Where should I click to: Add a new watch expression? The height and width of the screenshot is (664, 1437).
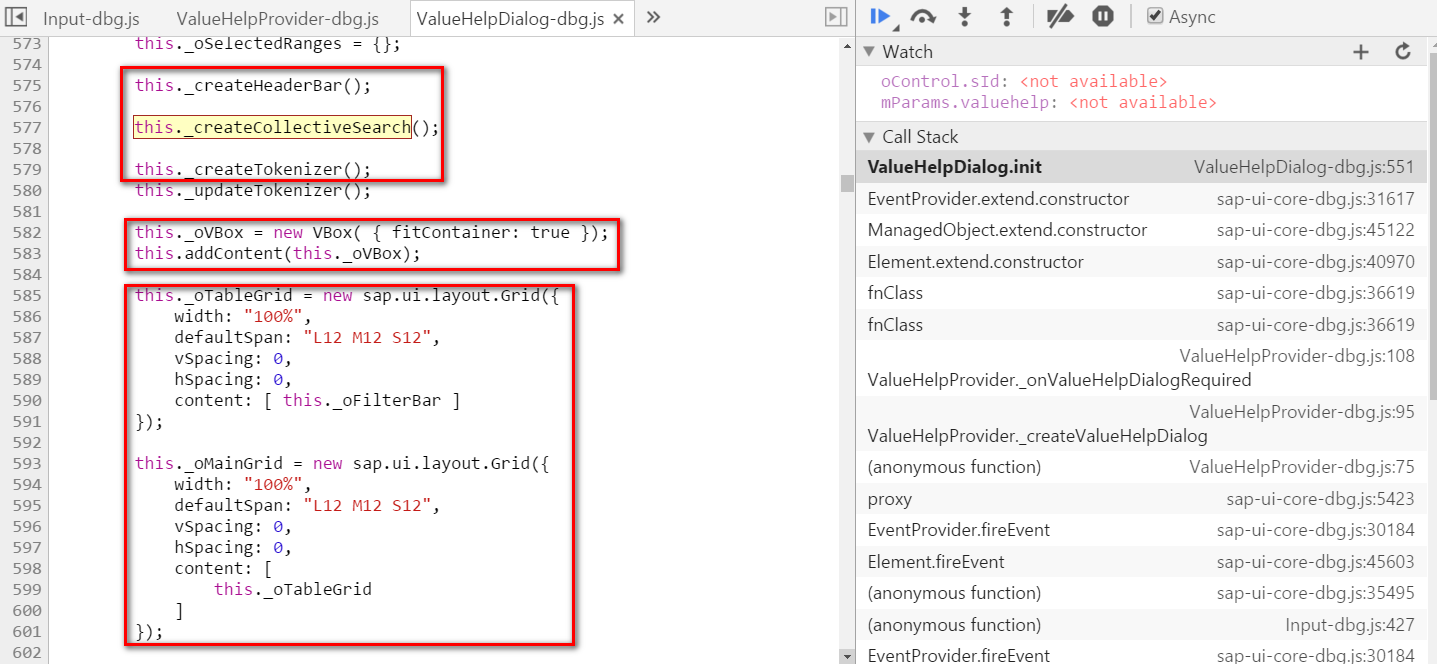[1360, 52]
